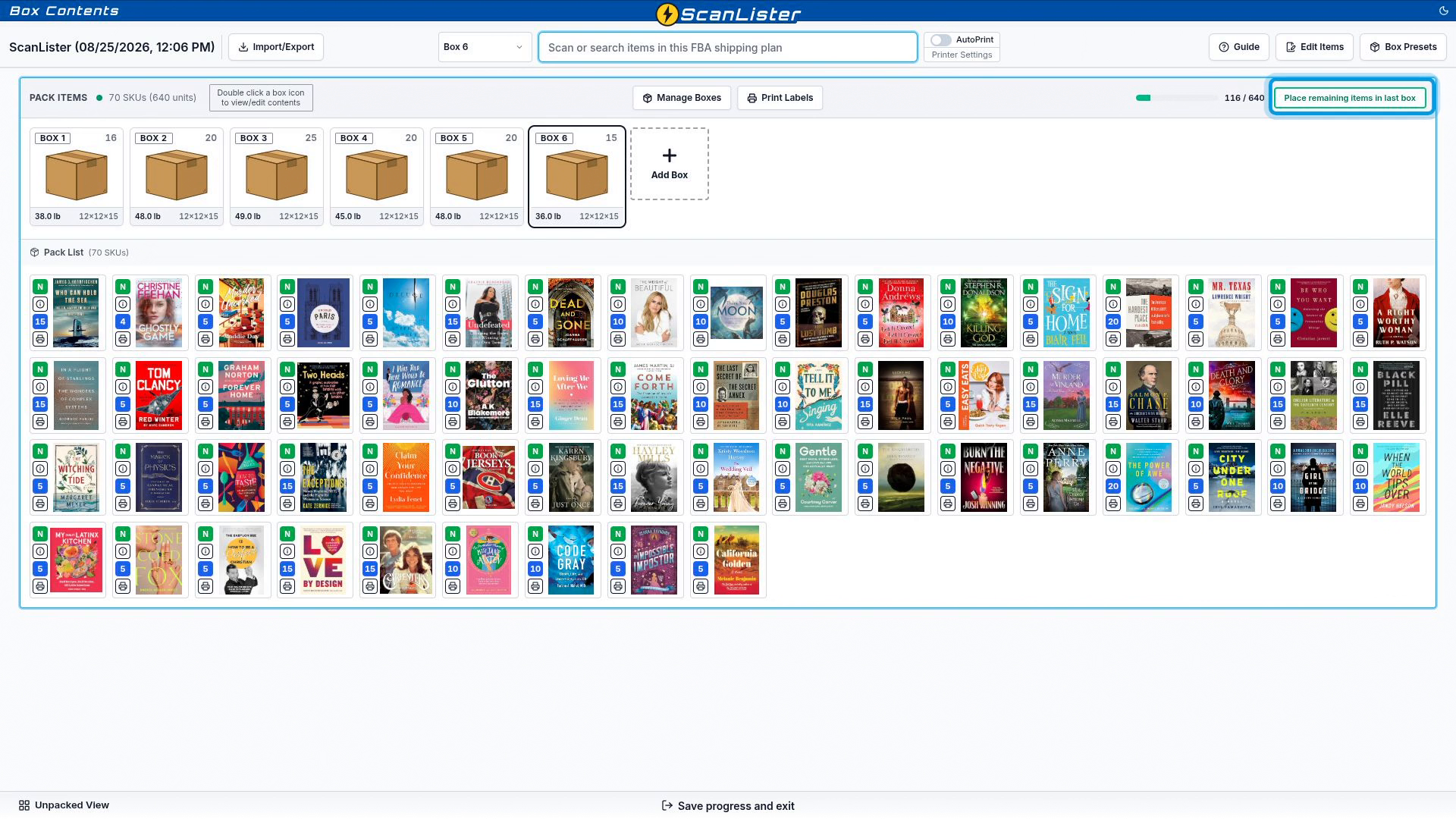Click the packing progress bar
1456x819 pixels.
tap(1176, 98)
